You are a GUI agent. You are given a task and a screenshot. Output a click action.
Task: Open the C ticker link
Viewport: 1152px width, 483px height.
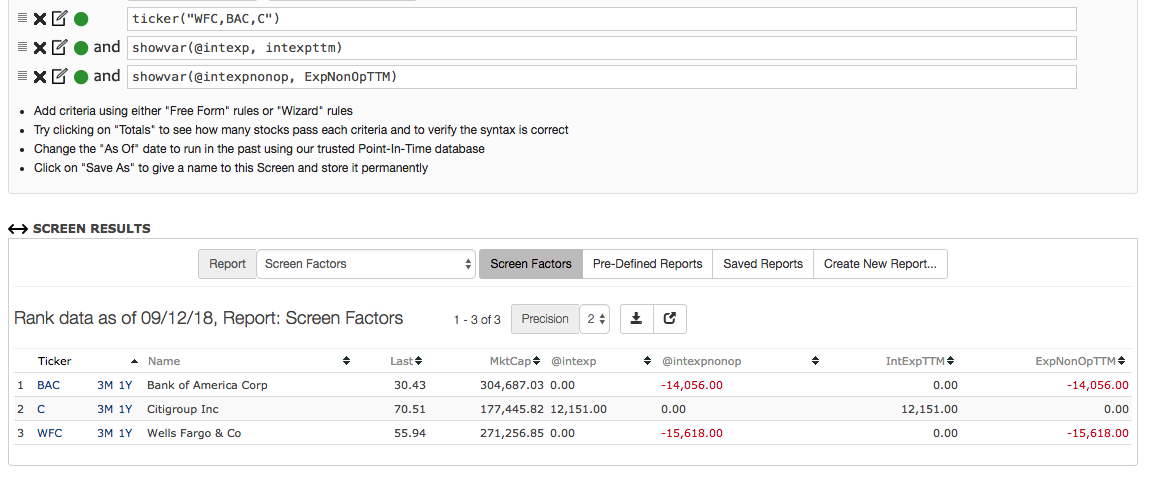click(41, 409)
